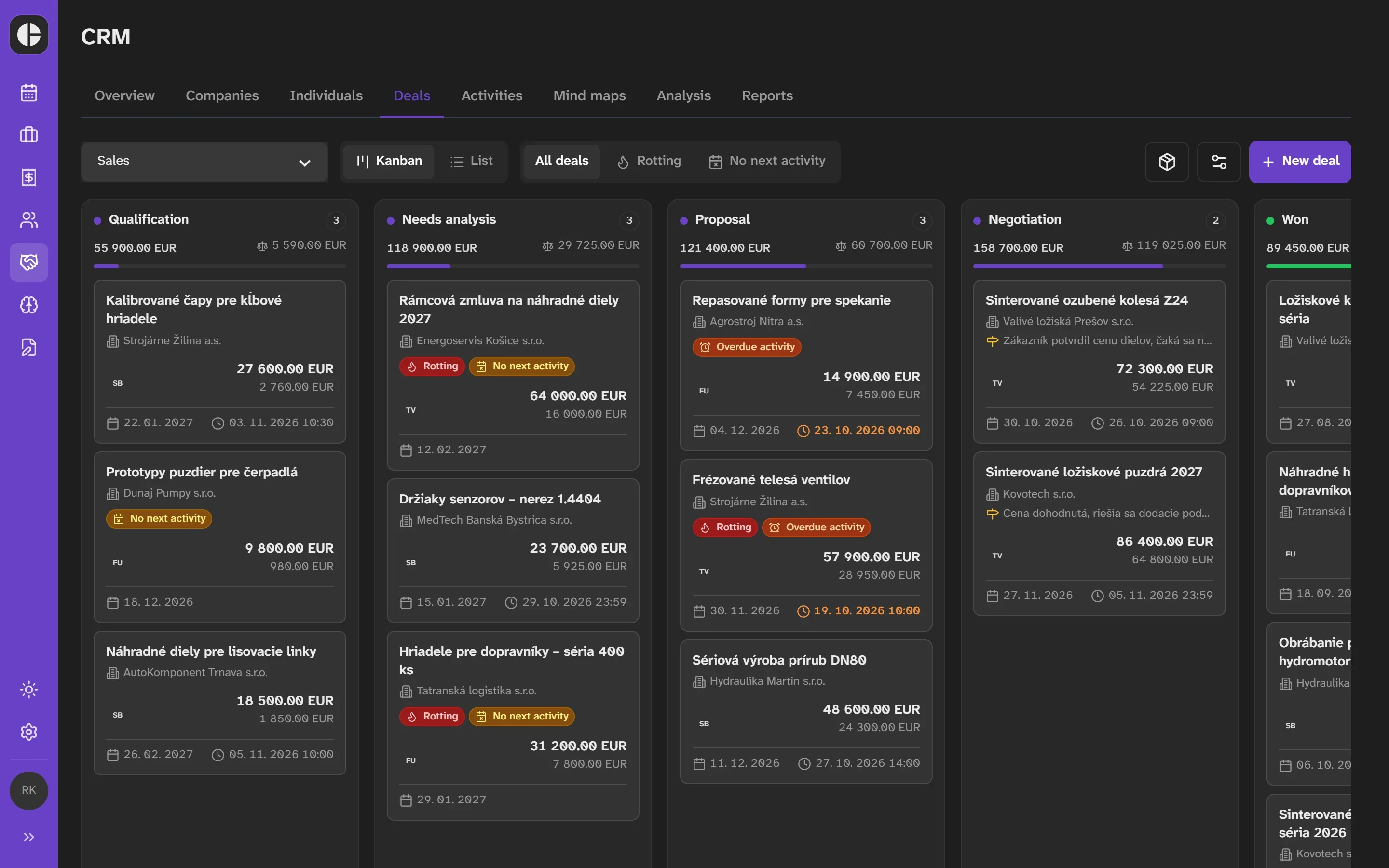Click TV avatar on Sinterované ložiskové puzdrá card
This screenshot has height=868, width=1389.
(x=997, y=556)
